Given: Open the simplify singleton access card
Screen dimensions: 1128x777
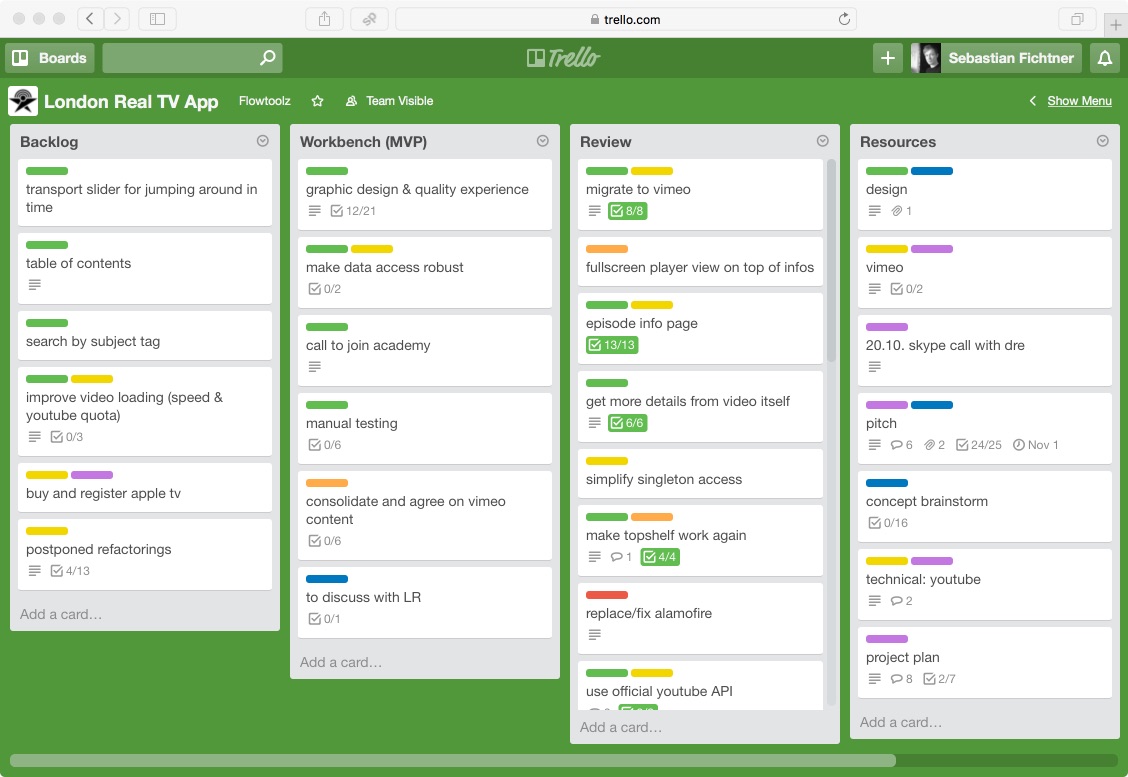Looking at the screenshot, I should (700, 473).
